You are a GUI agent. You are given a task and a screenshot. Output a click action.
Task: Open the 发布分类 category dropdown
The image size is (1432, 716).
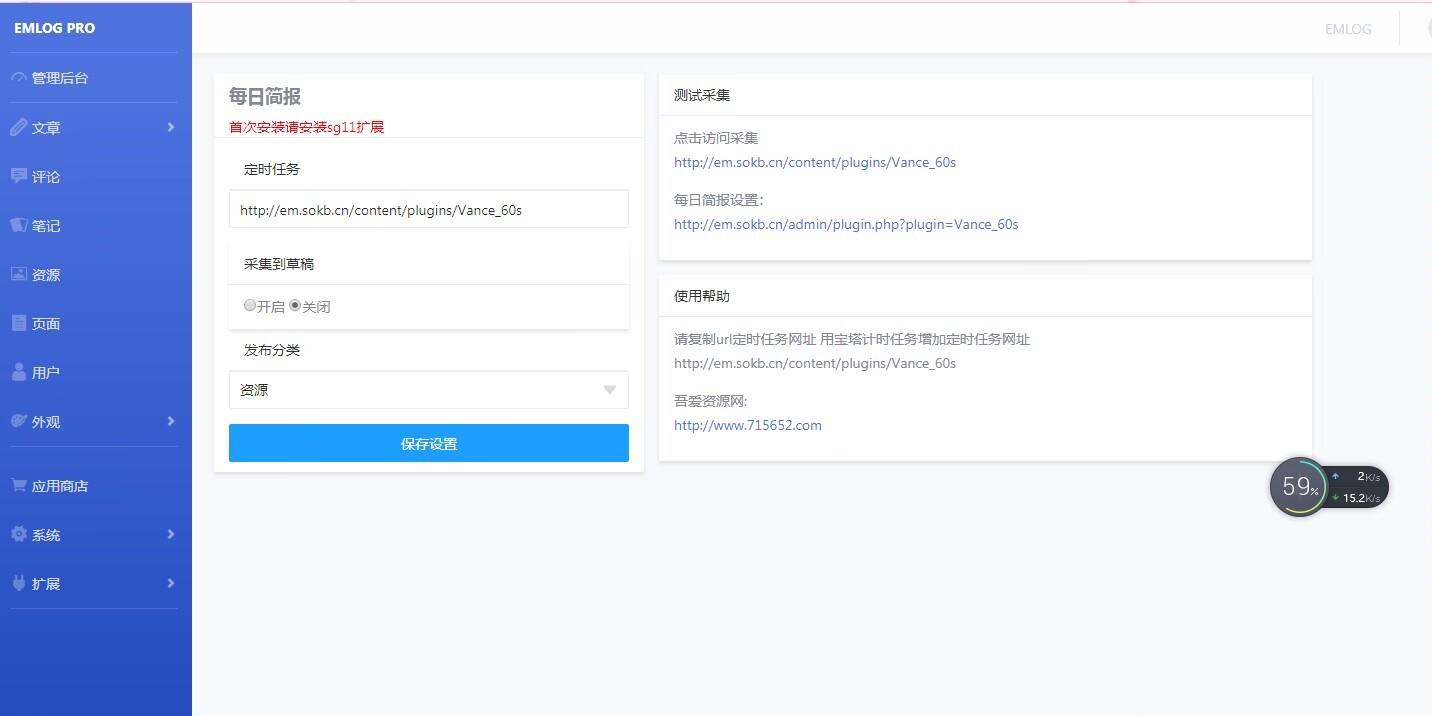tap(428, 390)
